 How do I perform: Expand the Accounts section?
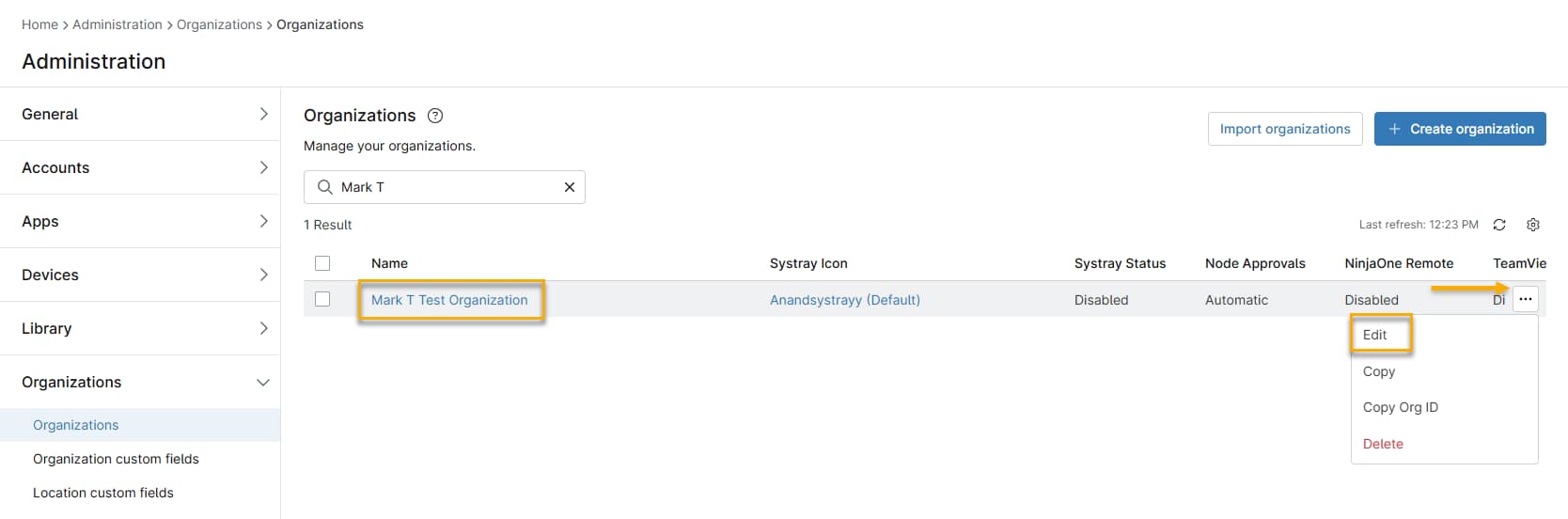point(140,167)
